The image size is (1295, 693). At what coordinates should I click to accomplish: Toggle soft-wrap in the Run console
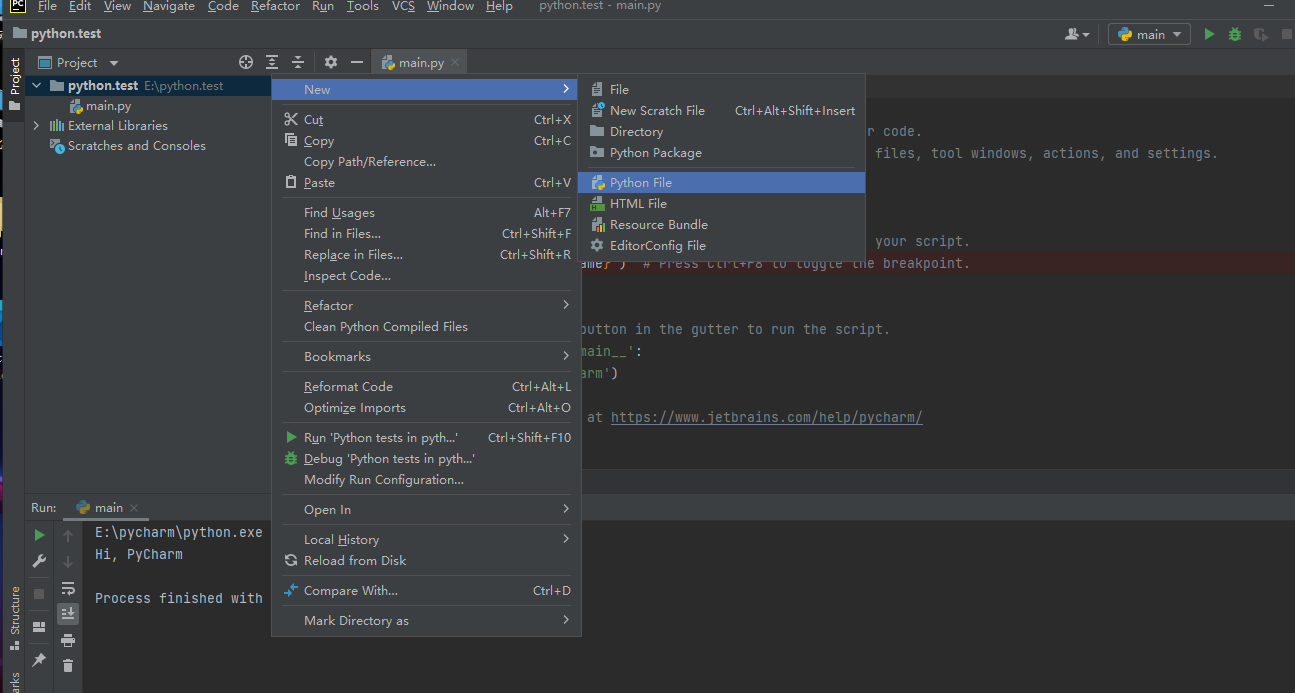click(68, 590)
